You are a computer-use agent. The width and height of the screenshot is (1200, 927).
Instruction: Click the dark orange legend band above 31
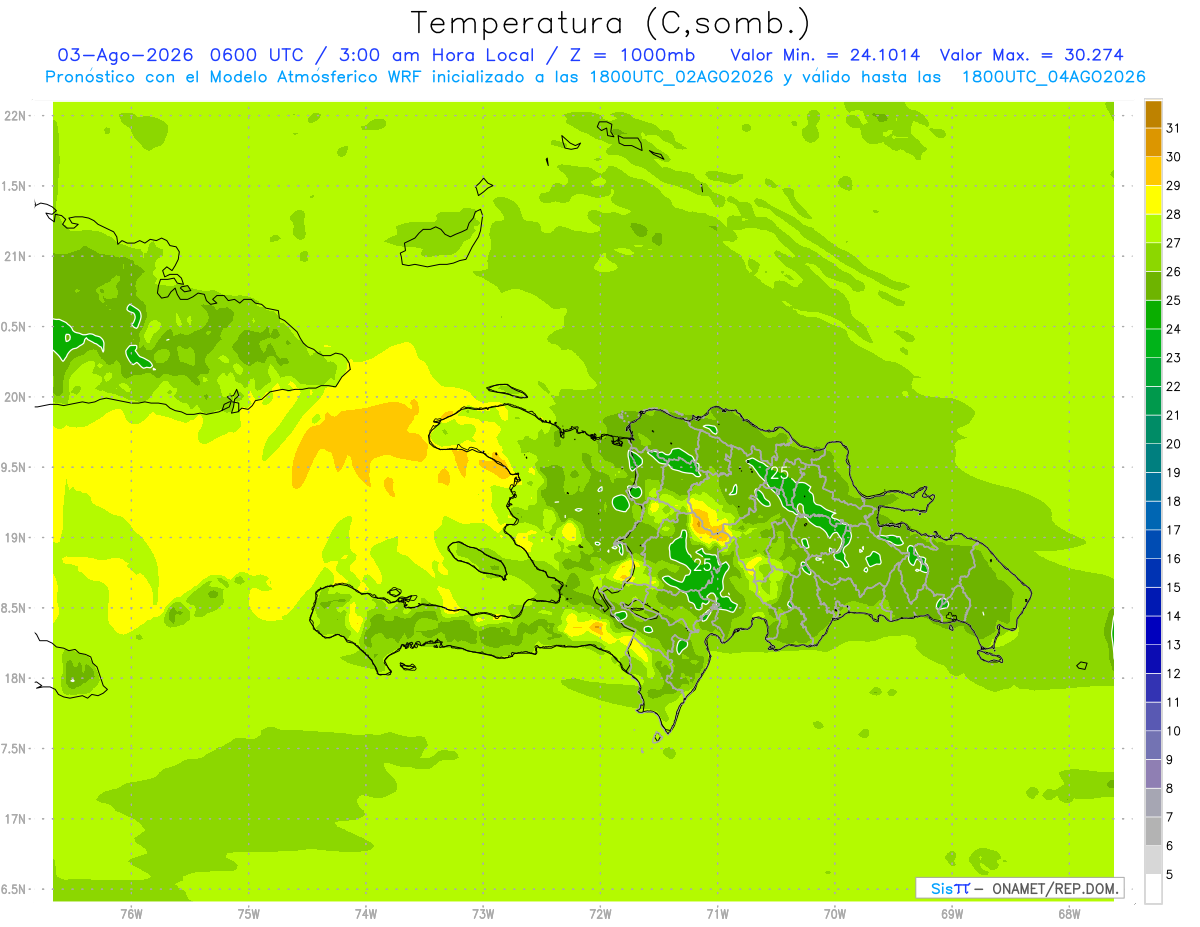[x=1153, y=114]
